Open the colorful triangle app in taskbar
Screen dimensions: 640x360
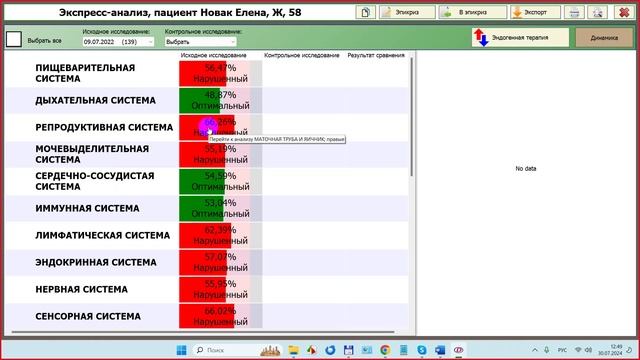[x=312, y=350]
